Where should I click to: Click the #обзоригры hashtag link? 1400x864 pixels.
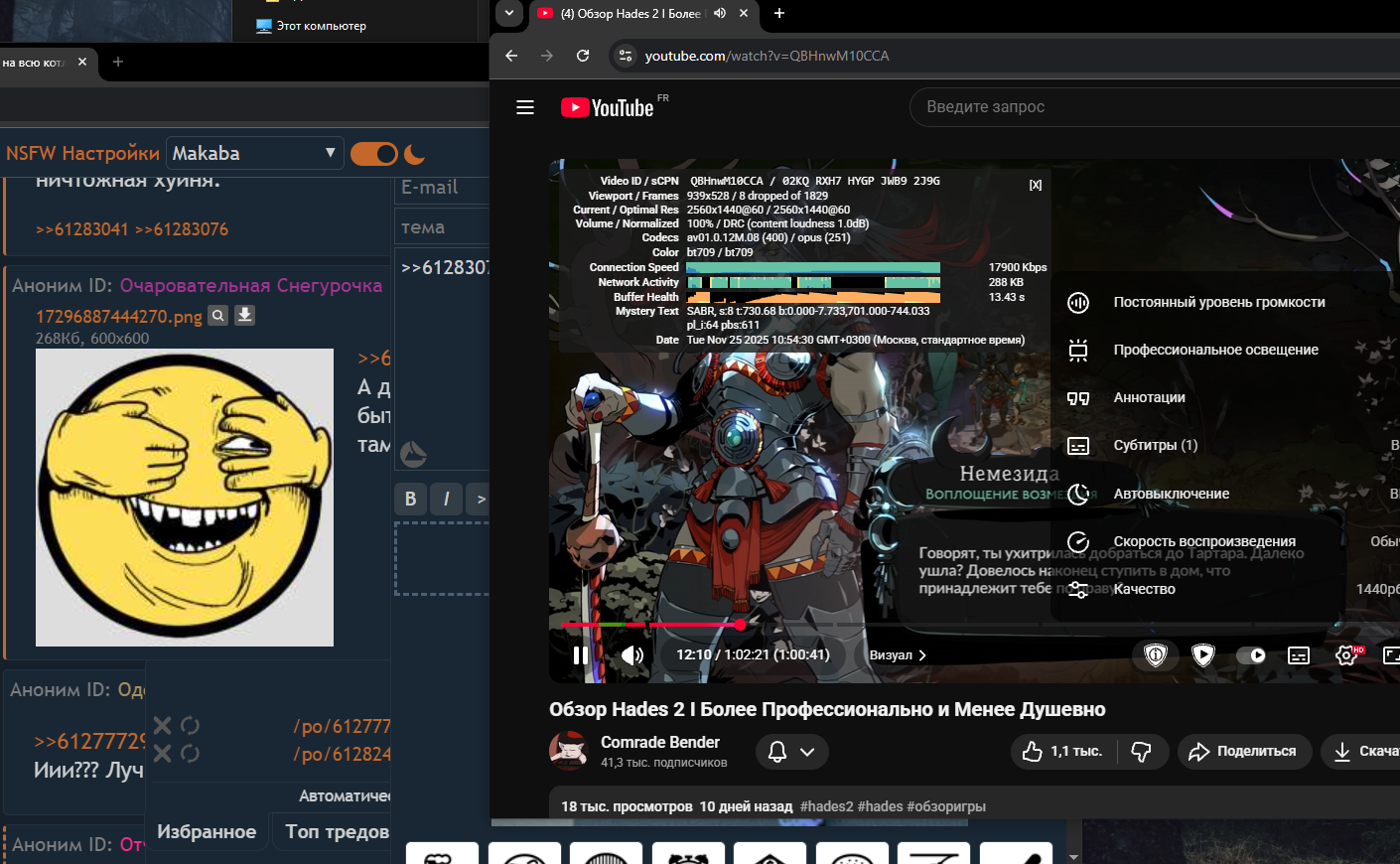pyautogui.click(x=946, y=806)
